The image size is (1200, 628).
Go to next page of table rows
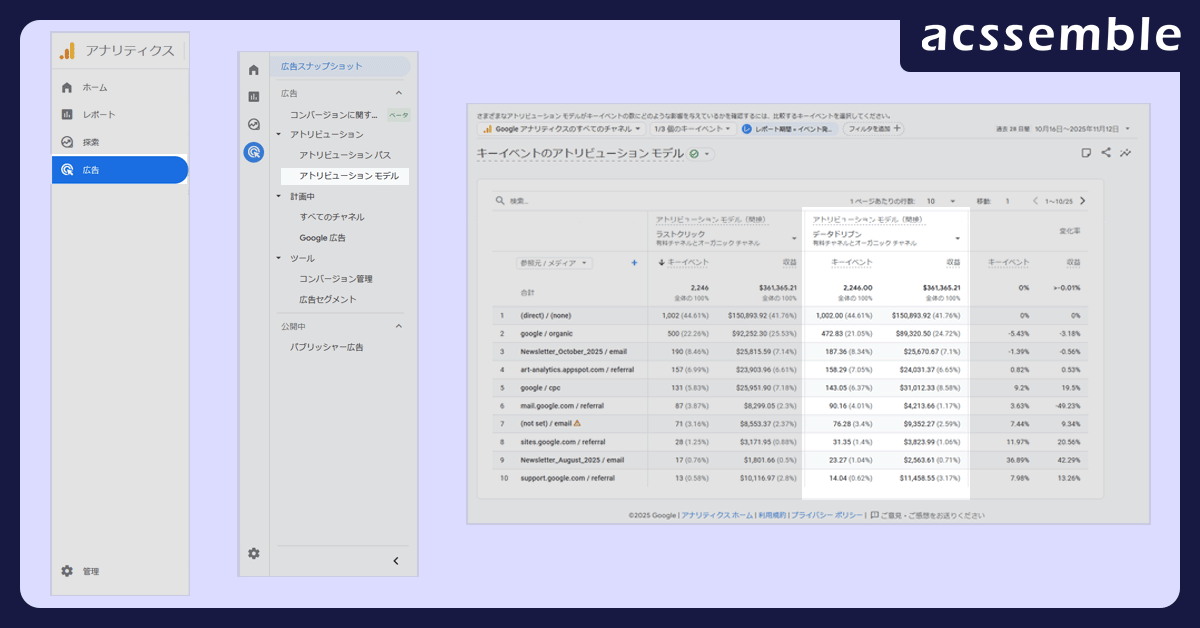[1082, 201]
